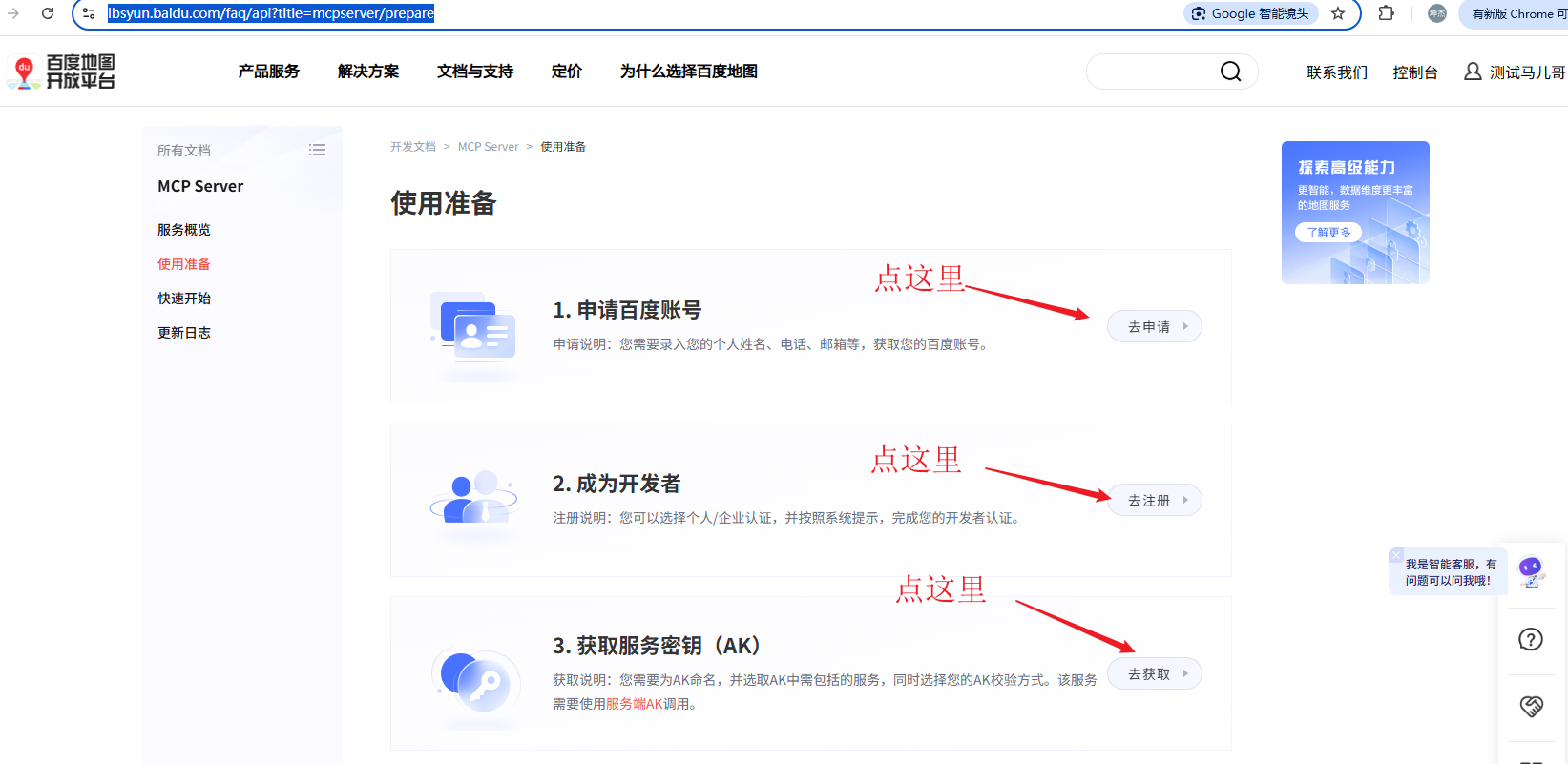
Task: Close the 智能客服 chat tooltip
Action: 1396,555
